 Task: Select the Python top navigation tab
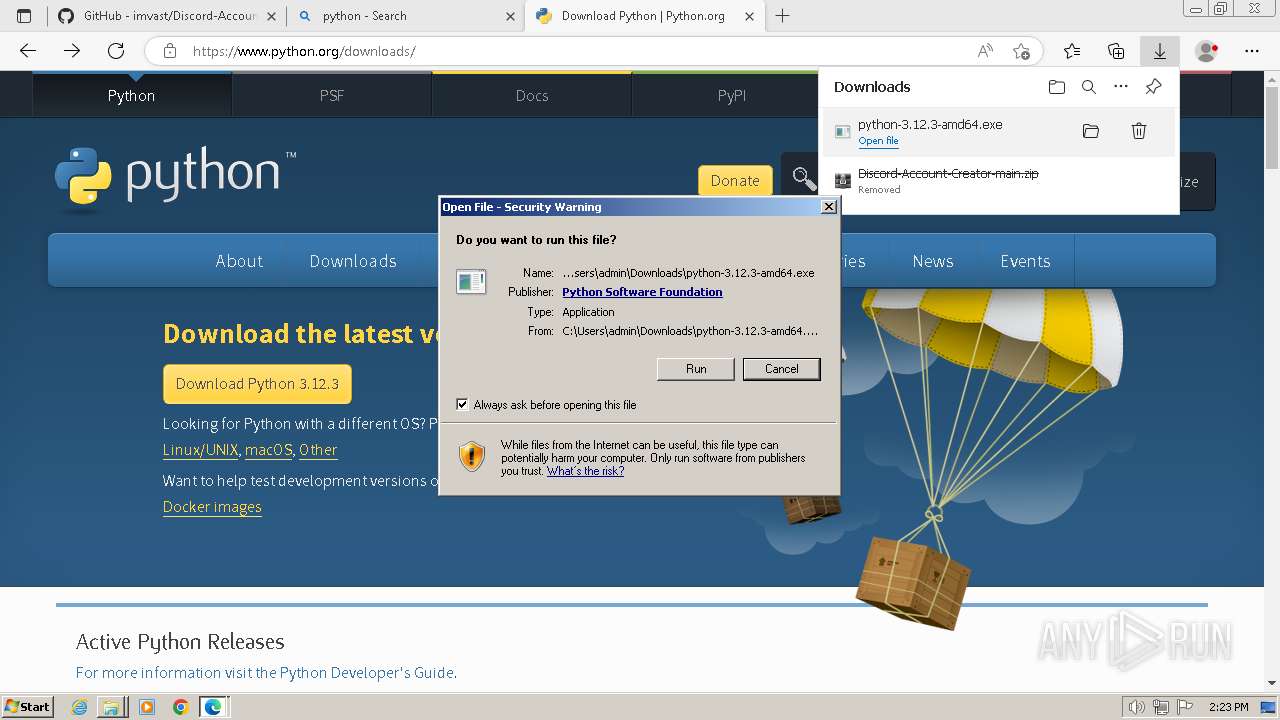[132, 96]
